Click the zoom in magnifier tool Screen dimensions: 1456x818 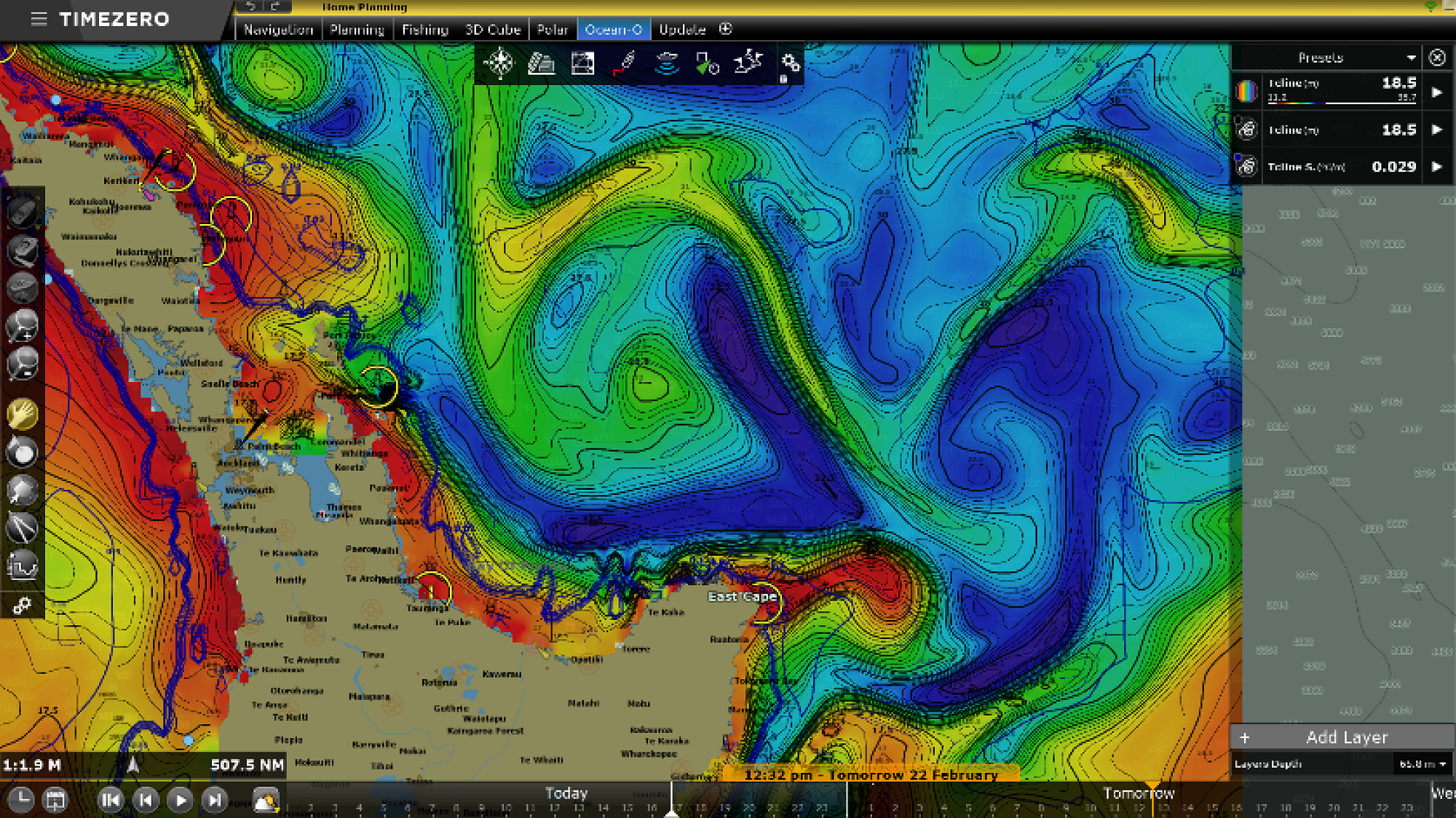point(22,326)
